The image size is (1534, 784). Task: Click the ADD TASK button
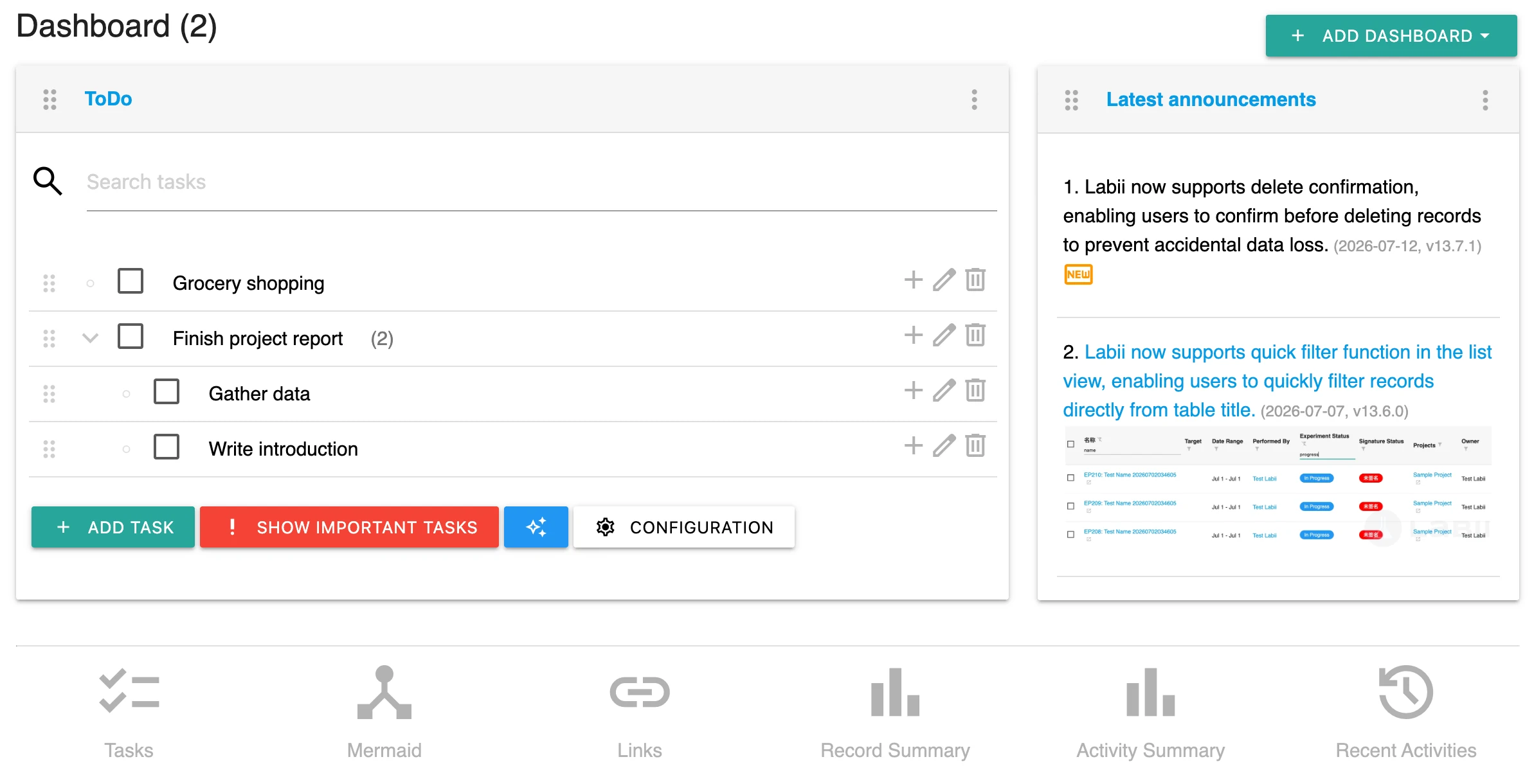[x=113, y=527]
